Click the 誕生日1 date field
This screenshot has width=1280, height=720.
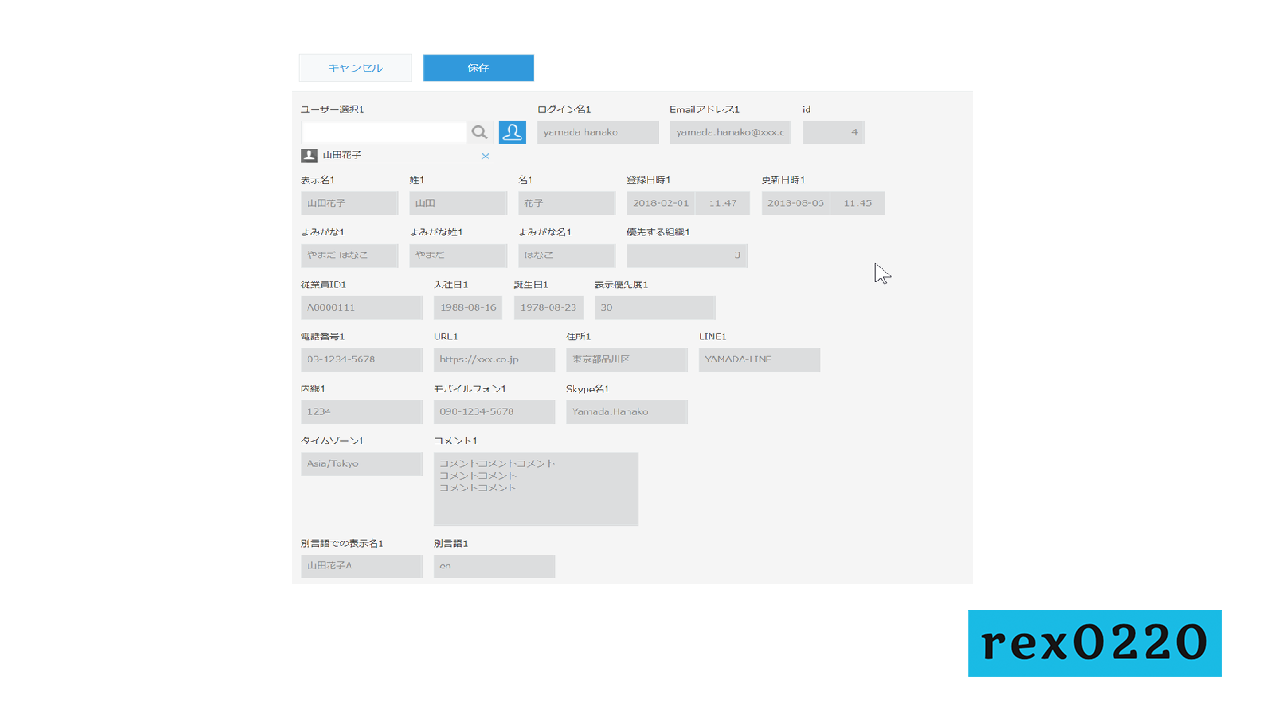point(549,308)
